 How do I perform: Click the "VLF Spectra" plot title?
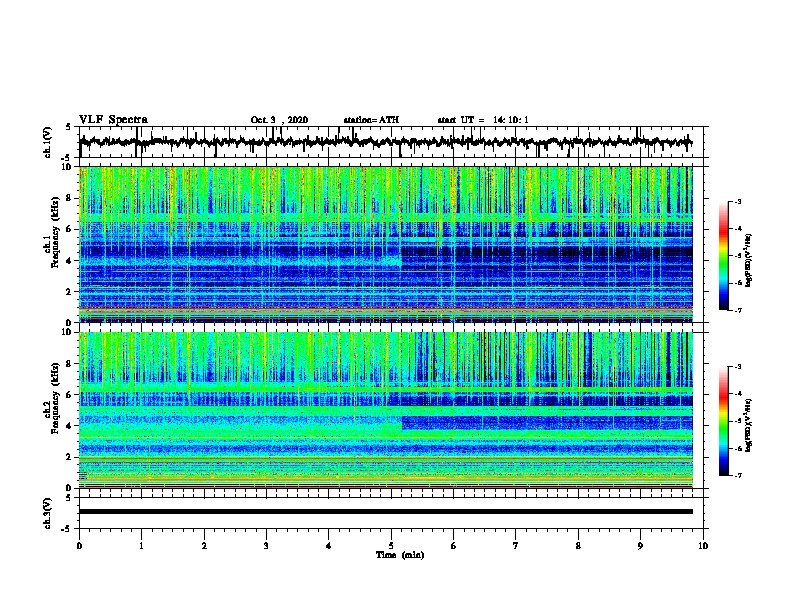click(x=113, y=120)
